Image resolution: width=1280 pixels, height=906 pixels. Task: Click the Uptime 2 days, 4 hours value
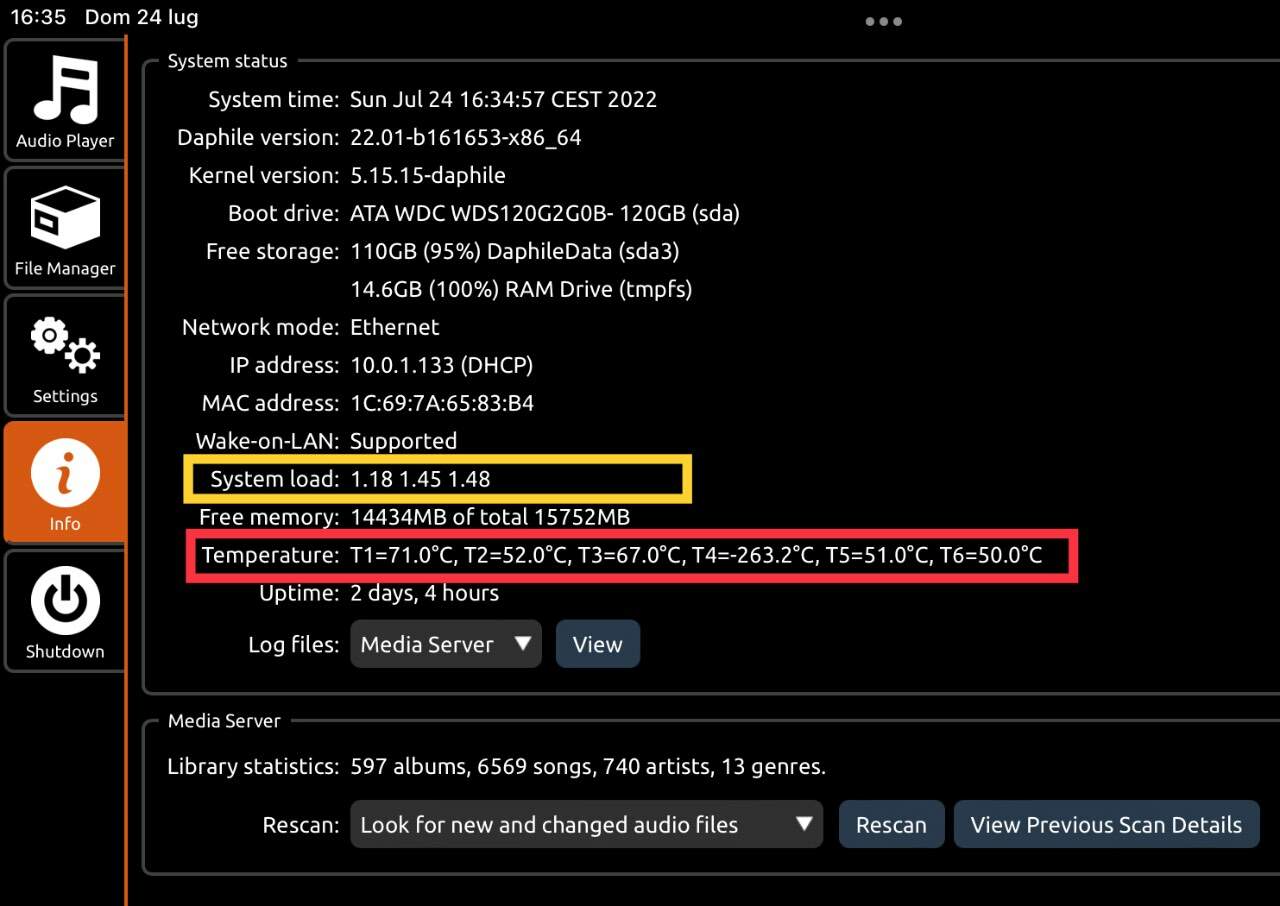tap(425, 594)
